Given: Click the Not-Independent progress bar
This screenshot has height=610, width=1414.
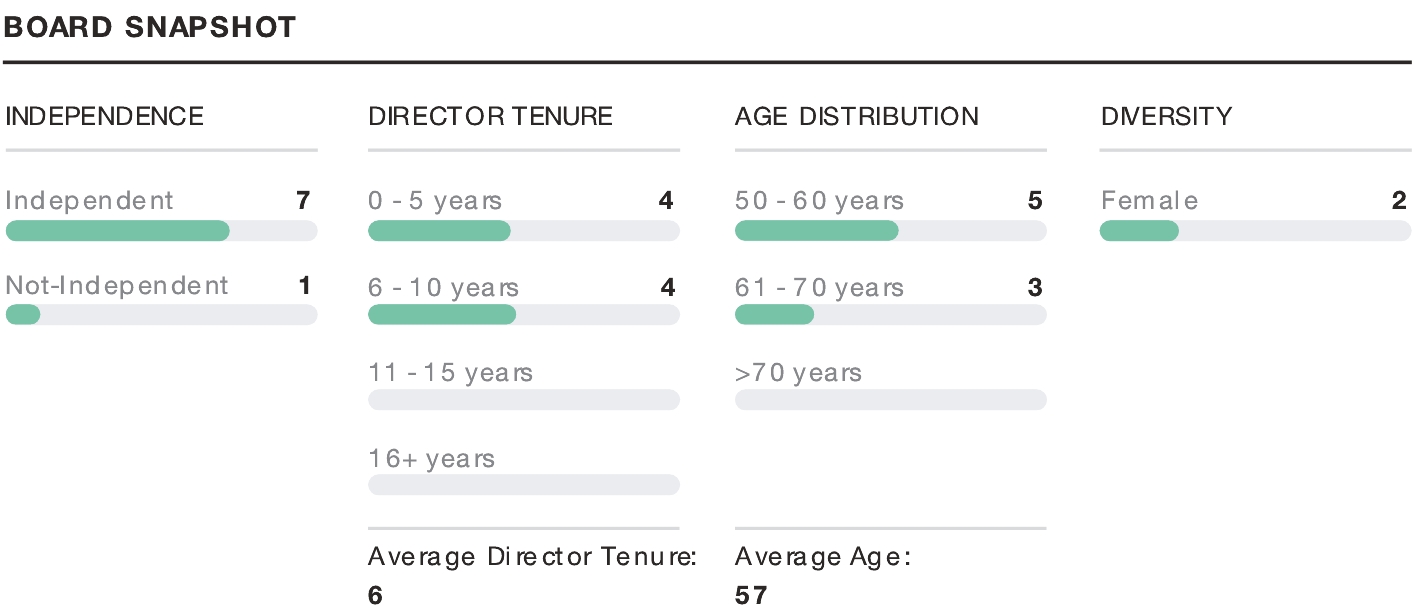Looking at the screenshot, I should point(161,315).
